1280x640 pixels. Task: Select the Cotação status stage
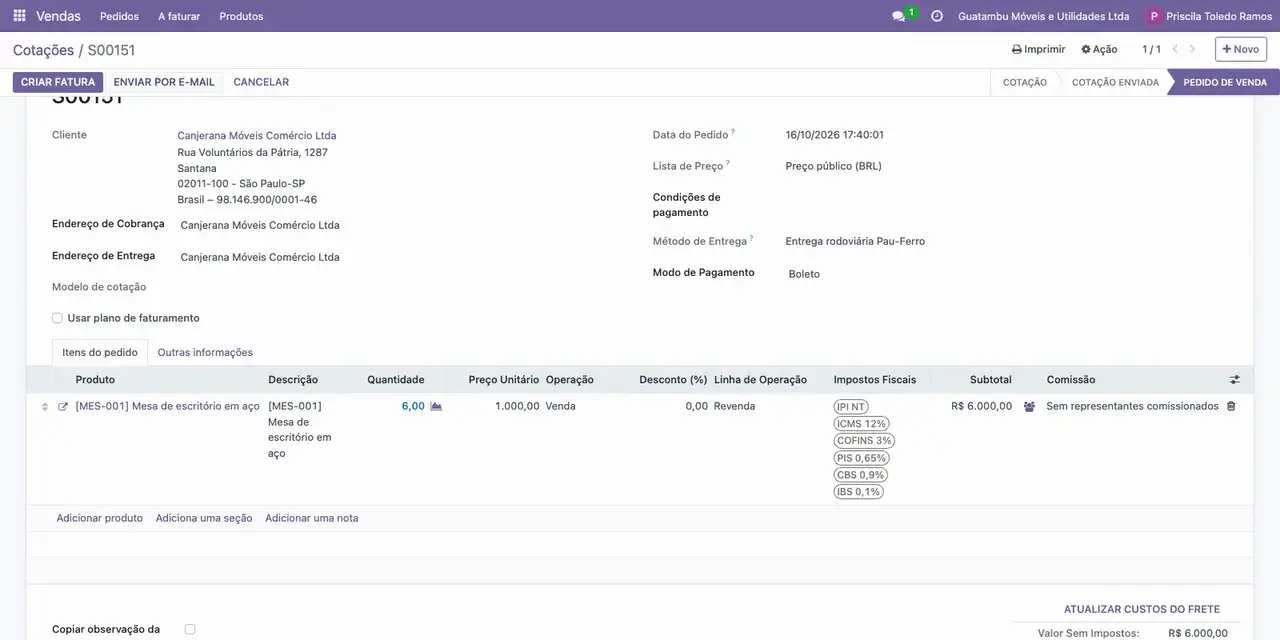tap(1025, 82)
